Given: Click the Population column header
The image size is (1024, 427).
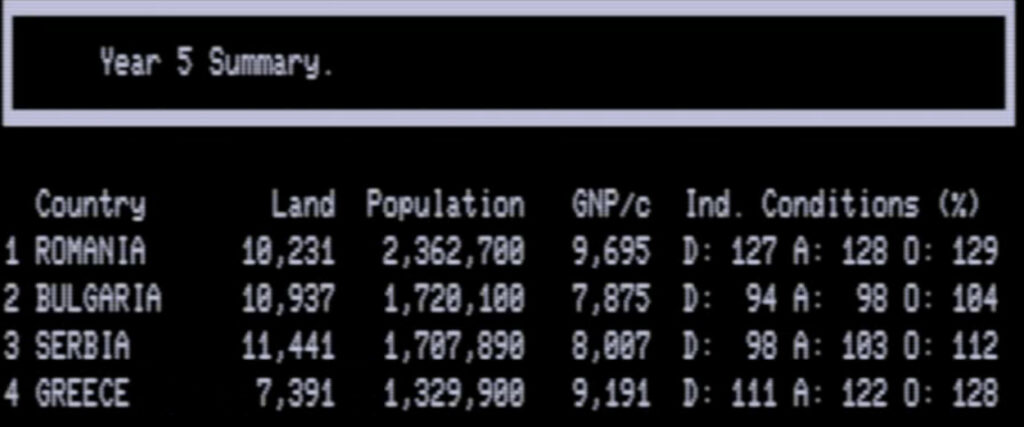Looking at the screenshot, I should coord(445,206).
